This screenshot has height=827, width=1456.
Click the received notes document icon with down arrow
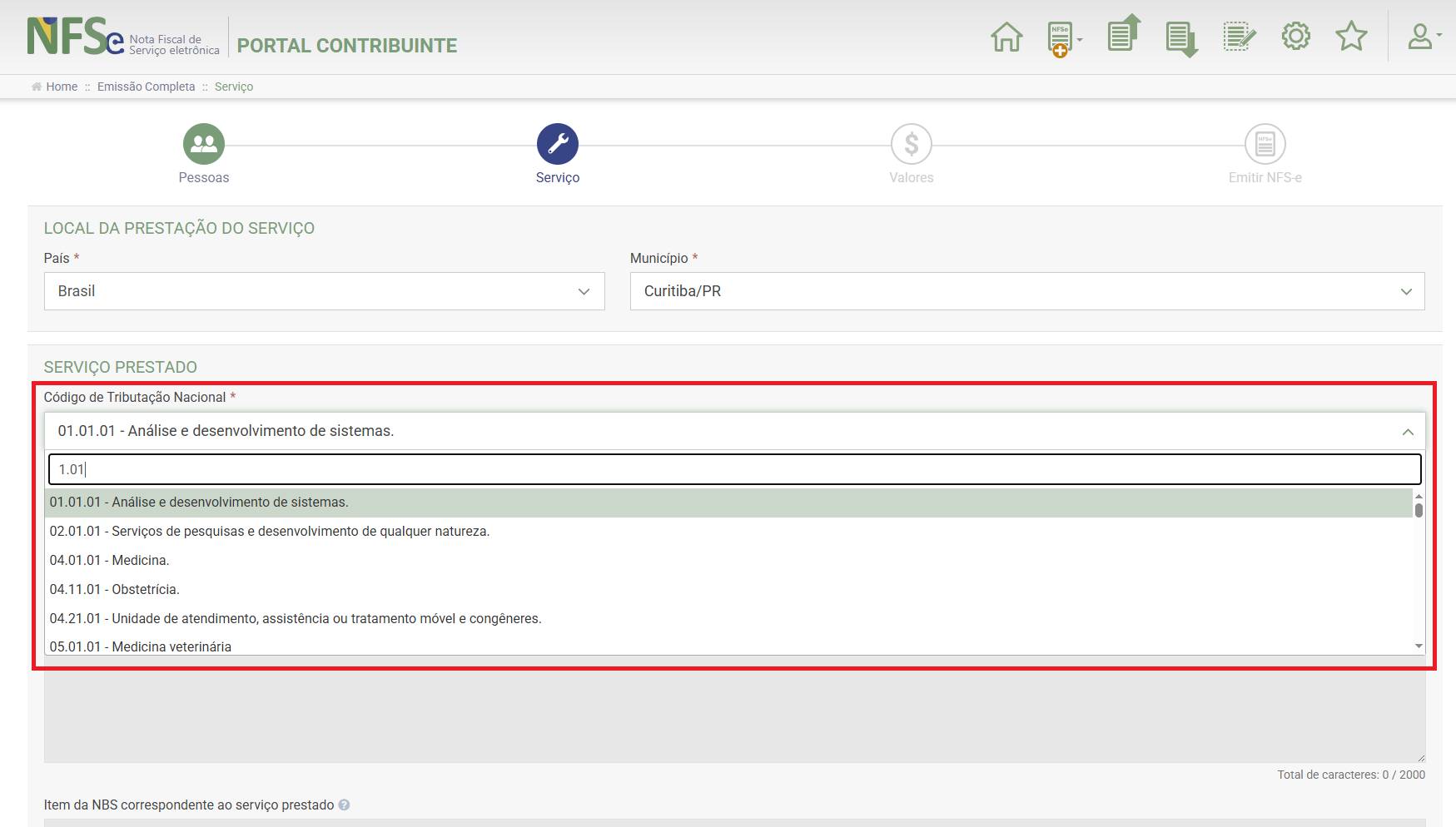1181,39
